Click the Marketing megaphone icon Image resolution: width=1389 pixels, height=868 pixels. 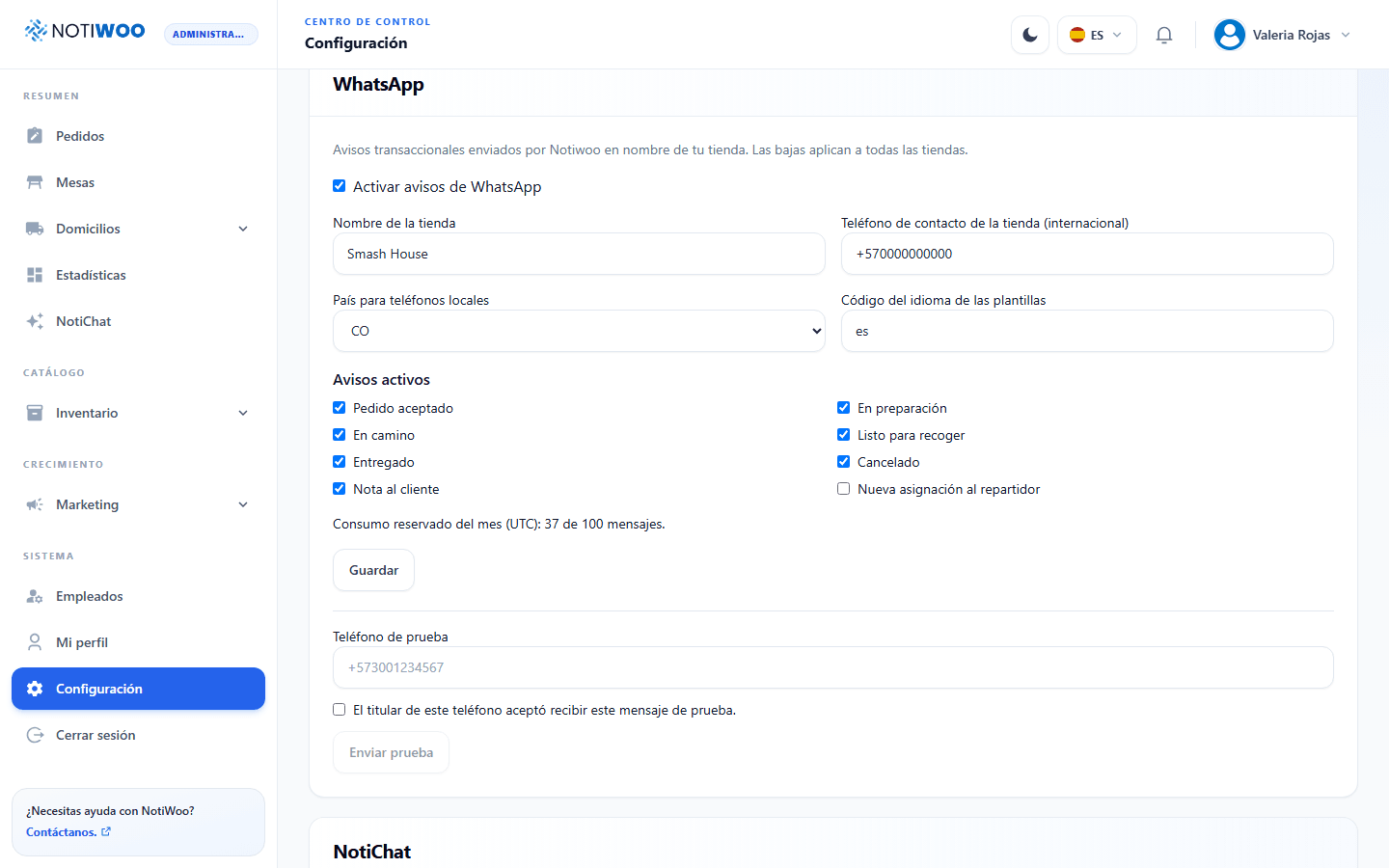point(35,504)
